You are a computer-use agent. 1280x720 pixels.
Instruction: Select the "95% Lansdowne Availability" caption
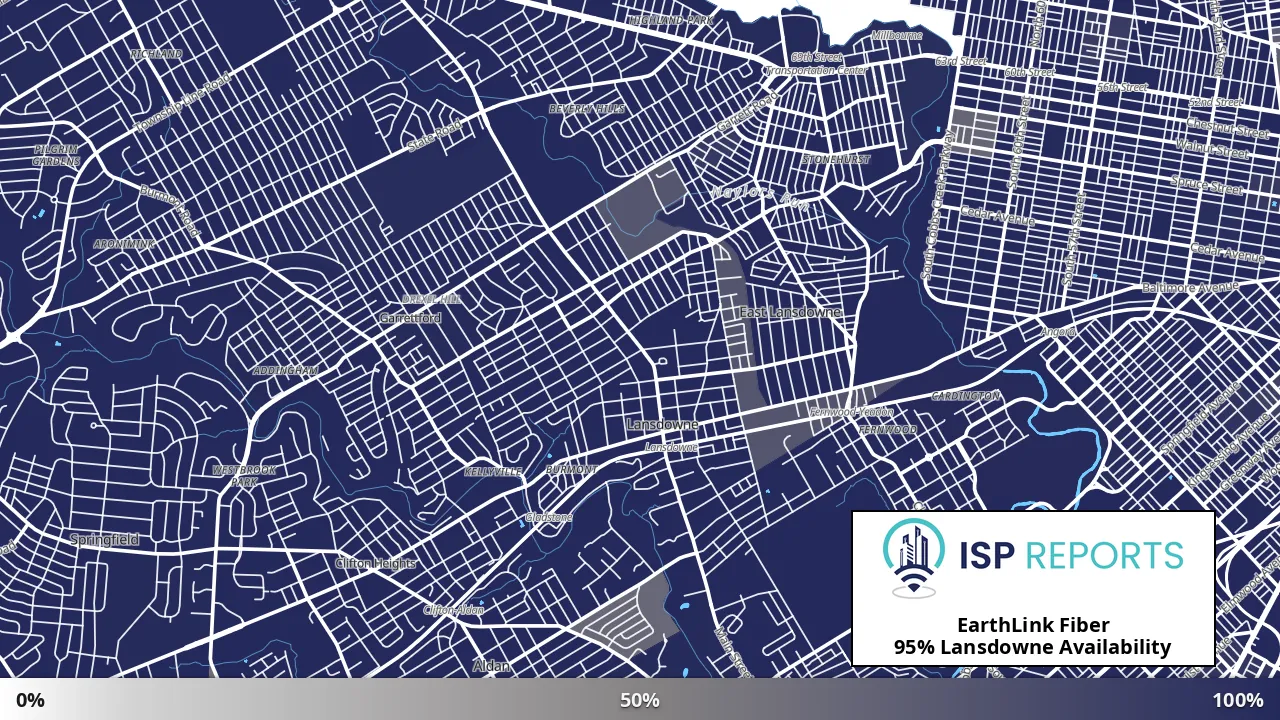click(1033, 648)
